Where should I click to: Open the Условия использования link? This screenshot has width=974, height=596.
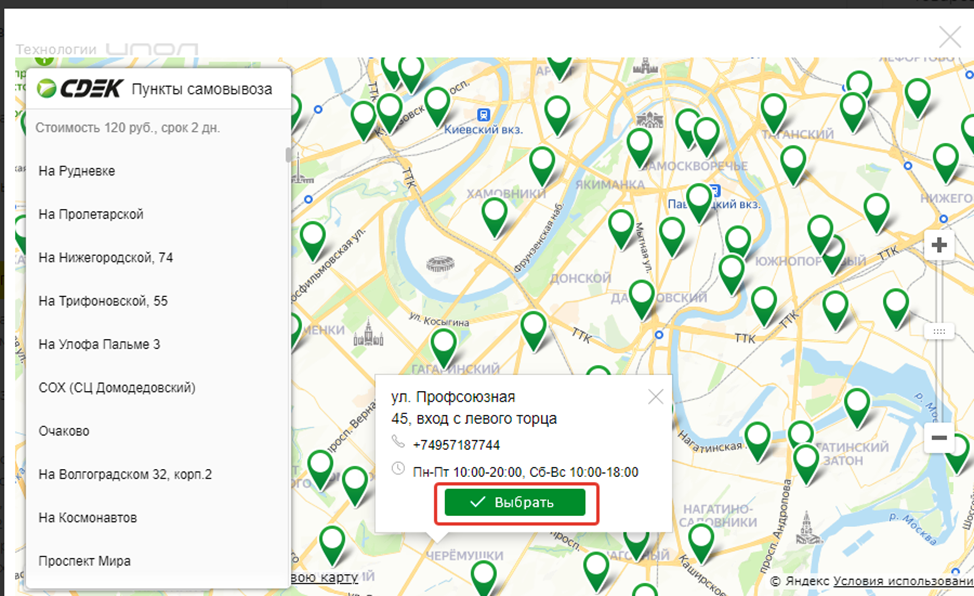pos(903,581)
